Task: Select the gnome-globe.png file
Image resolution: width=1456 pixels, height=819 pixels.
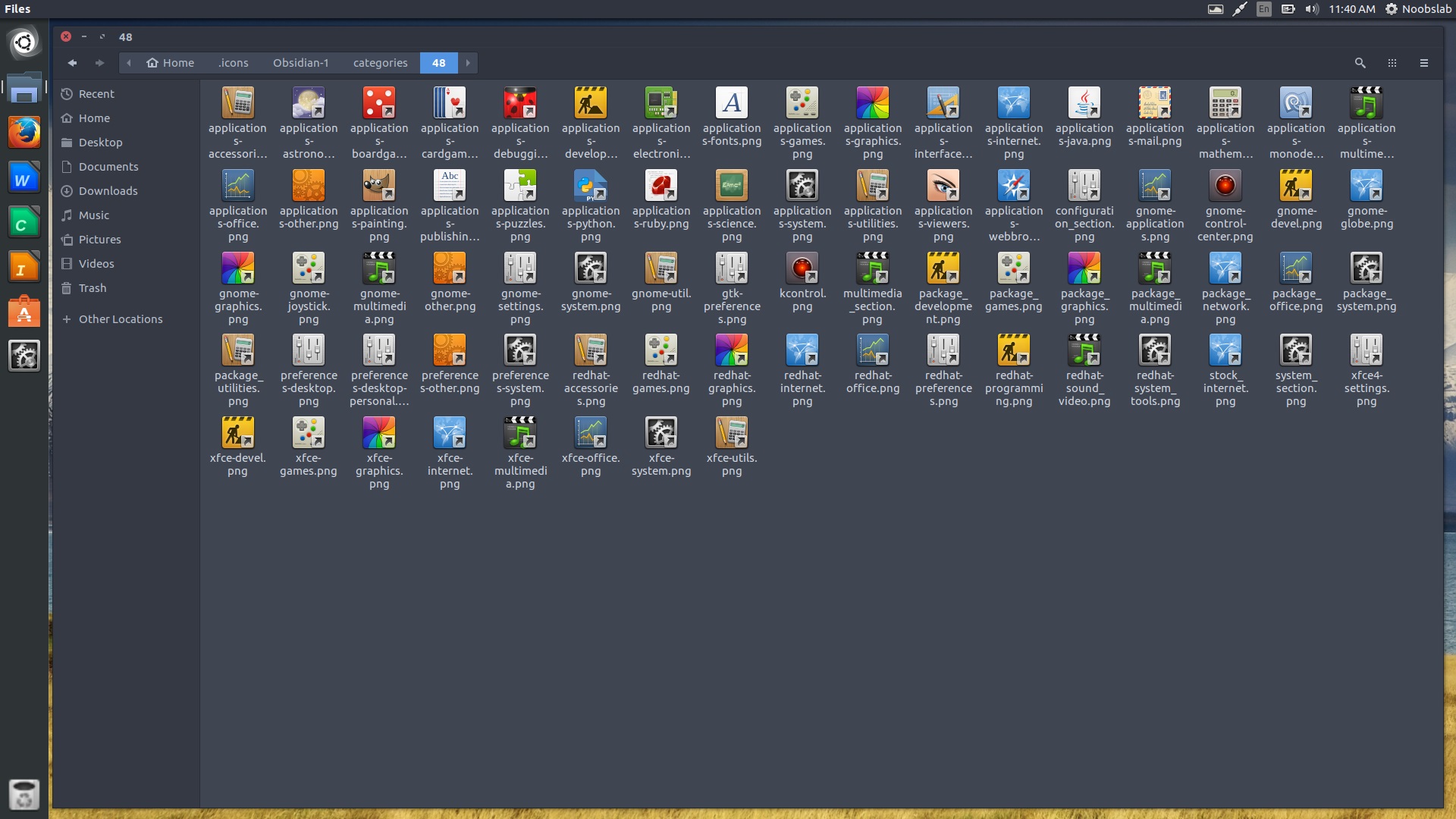Action: [x=1367, y=186]
